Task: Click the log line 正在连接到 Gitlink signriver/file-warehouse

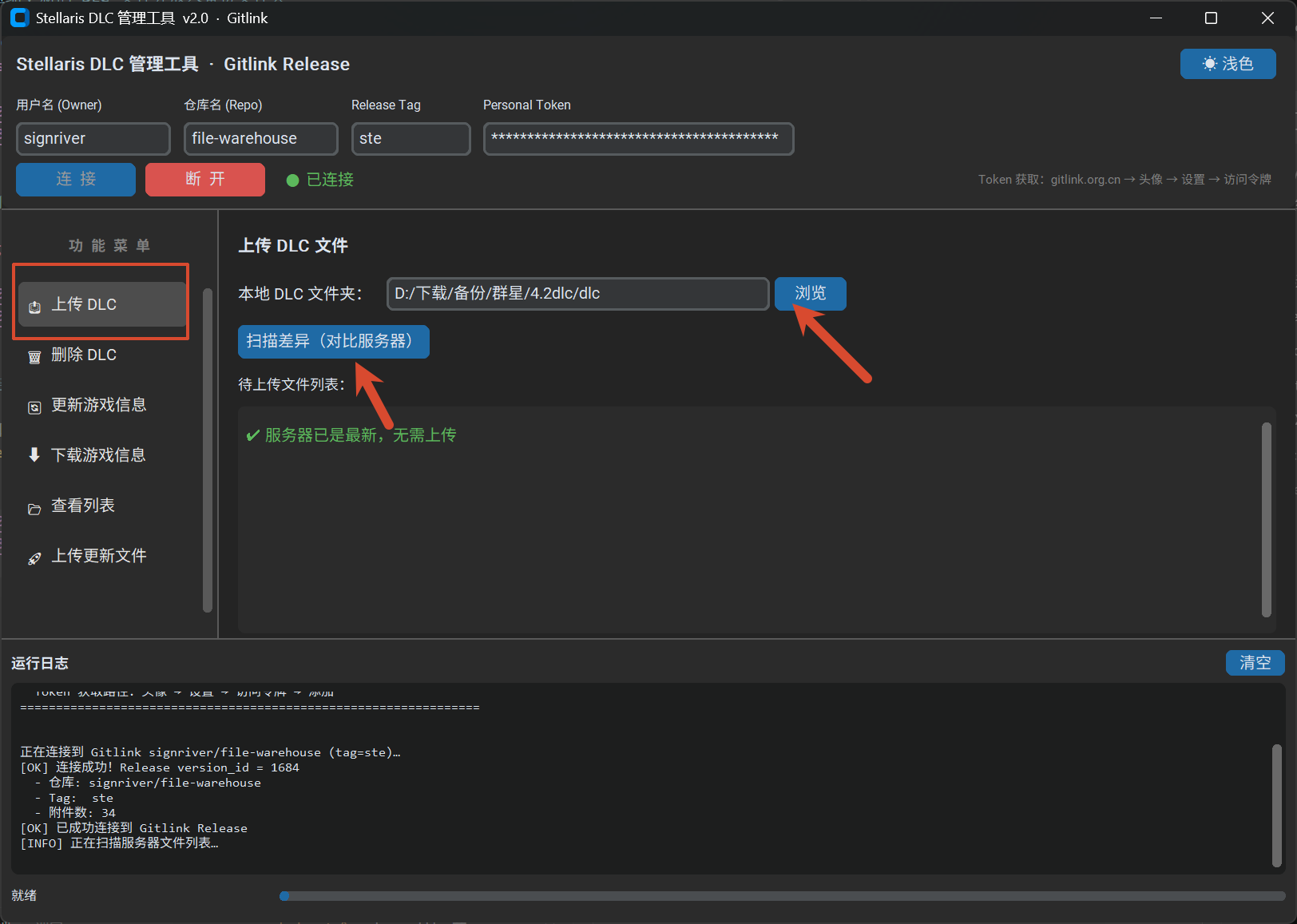Action: [x=210, y=752]
